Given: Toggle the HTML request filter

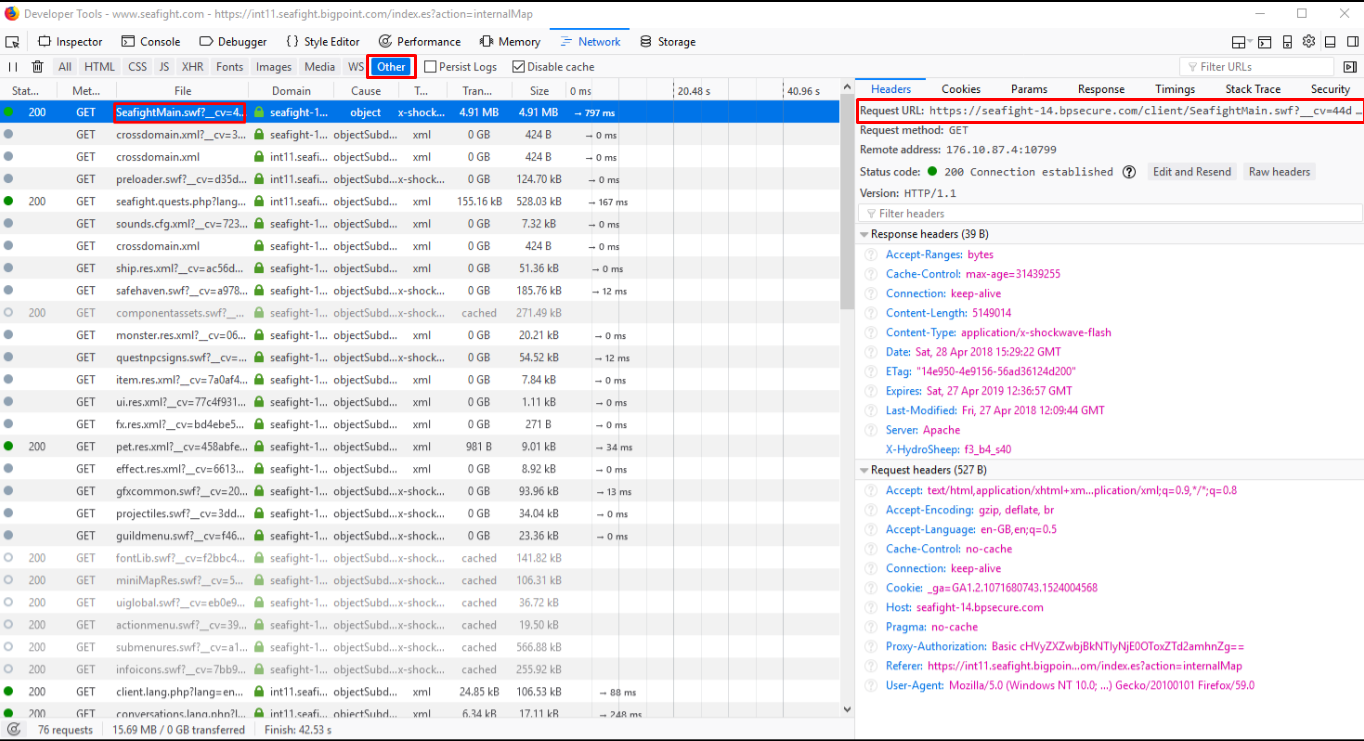Looking at the screenshot, I should tap(99, 67).
